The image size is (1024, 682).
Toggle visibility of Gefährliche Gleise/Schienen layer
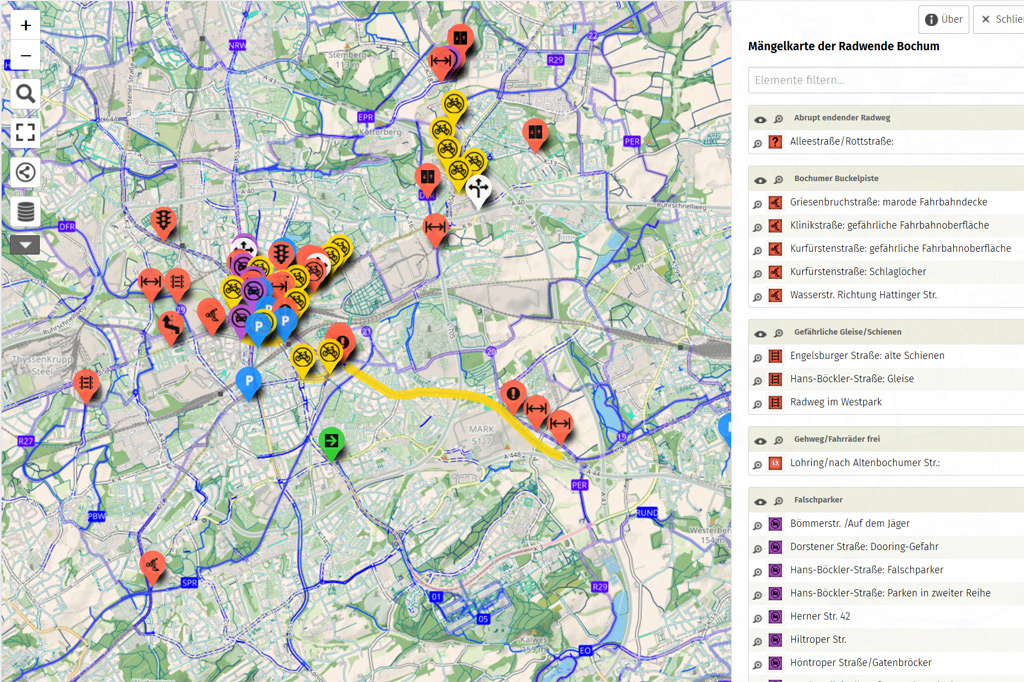pos(760,334)
